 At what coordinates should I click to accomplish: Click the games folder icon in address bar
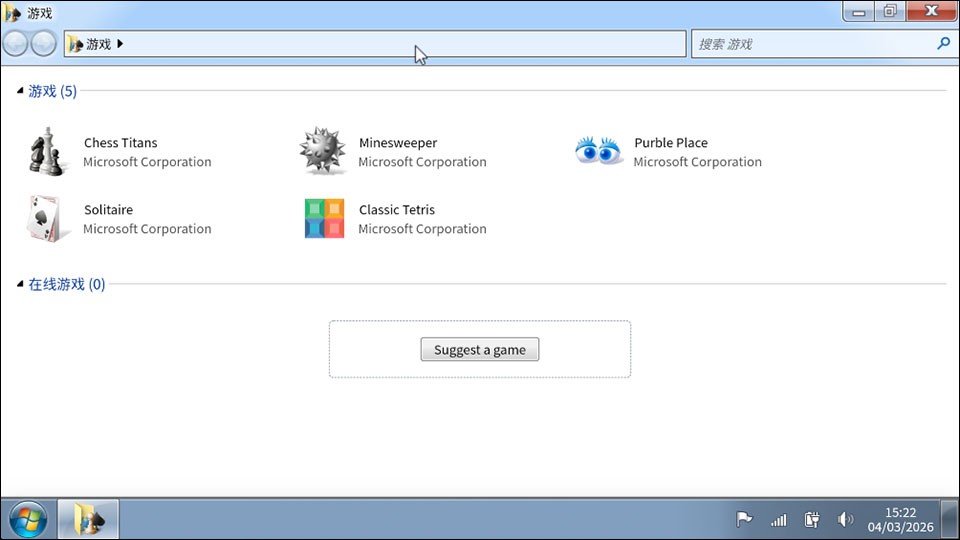click(x=75, y=44)
